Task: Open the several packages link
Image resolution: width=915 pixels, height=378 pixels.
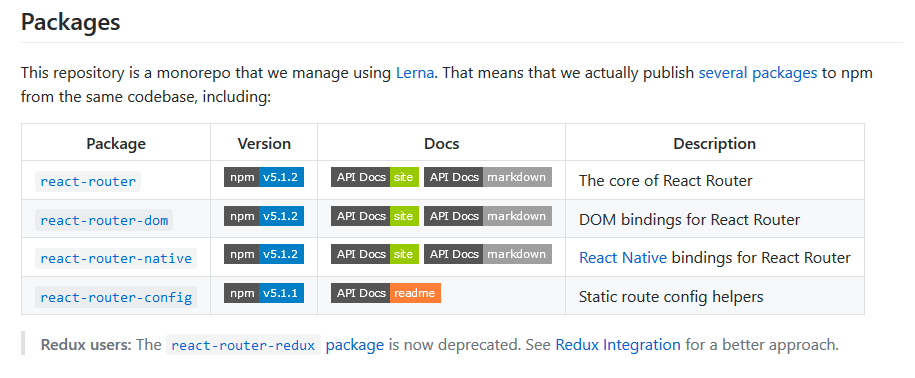Action: point(757,73)
